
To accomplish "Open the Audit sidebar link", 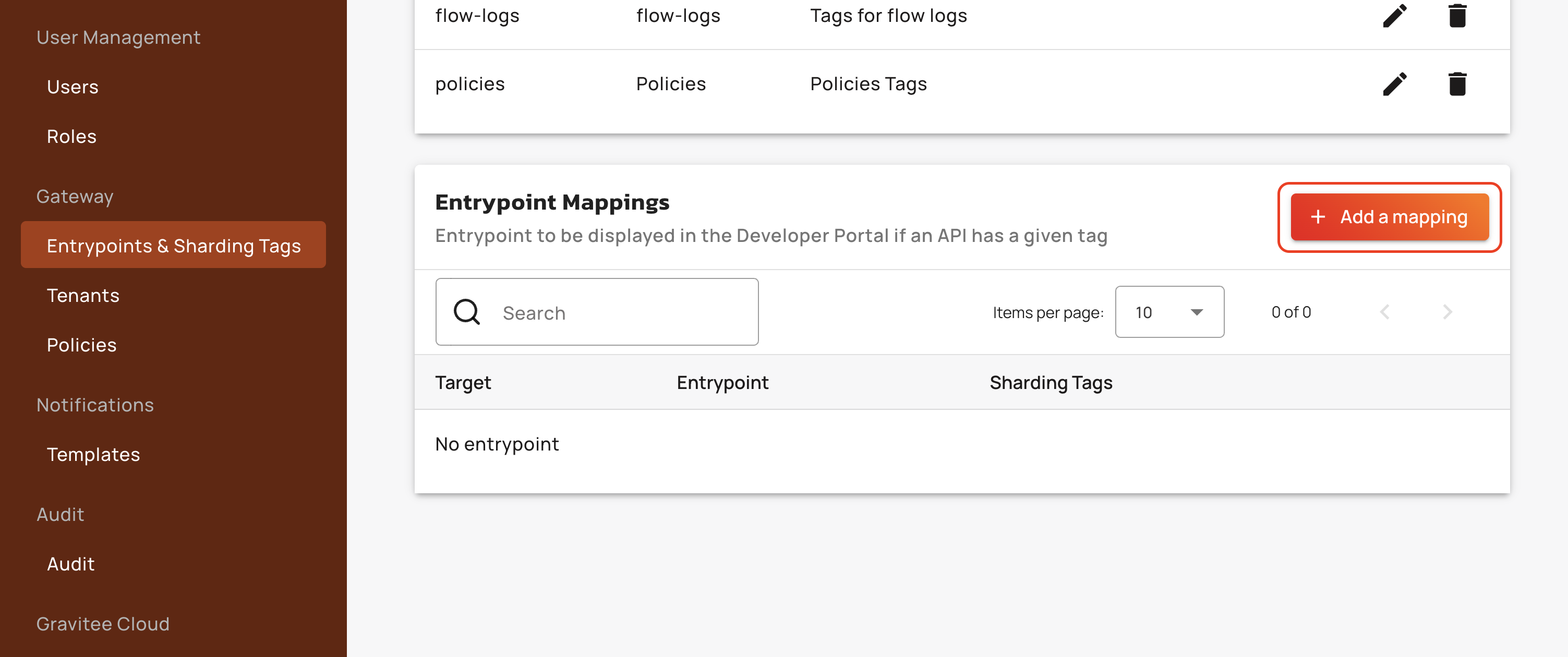I will 70,564.
